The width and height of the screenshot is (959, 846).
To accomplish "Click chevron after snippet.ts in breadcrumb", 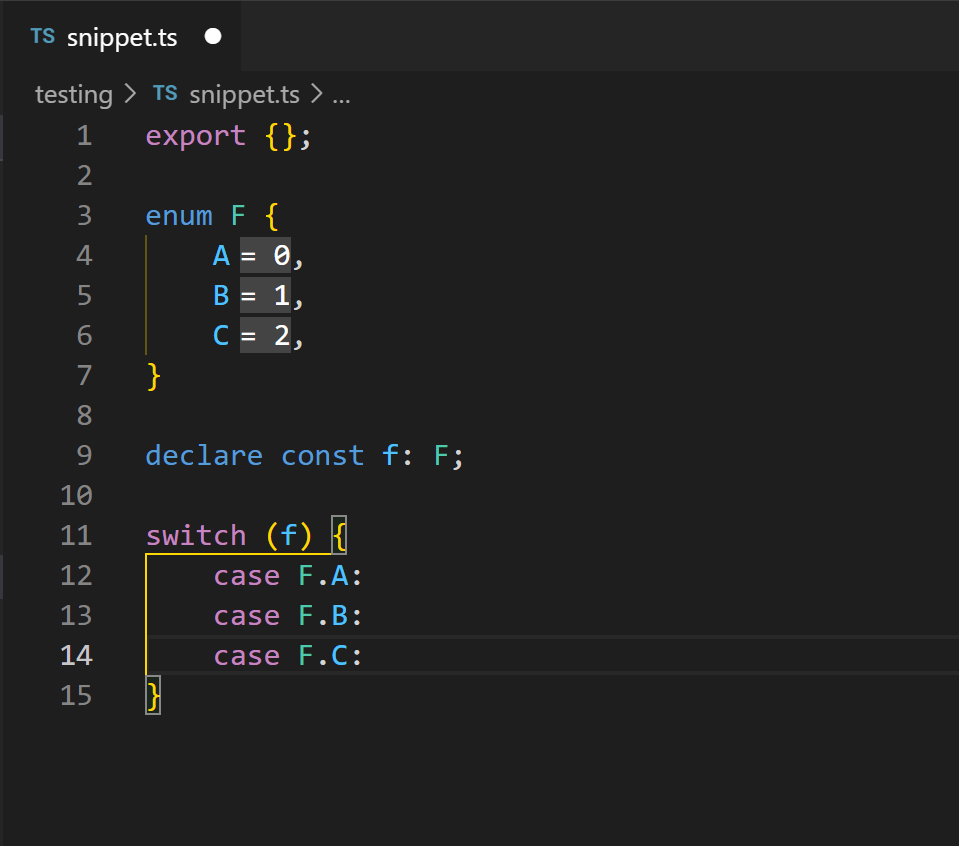I will coord(316,94).
